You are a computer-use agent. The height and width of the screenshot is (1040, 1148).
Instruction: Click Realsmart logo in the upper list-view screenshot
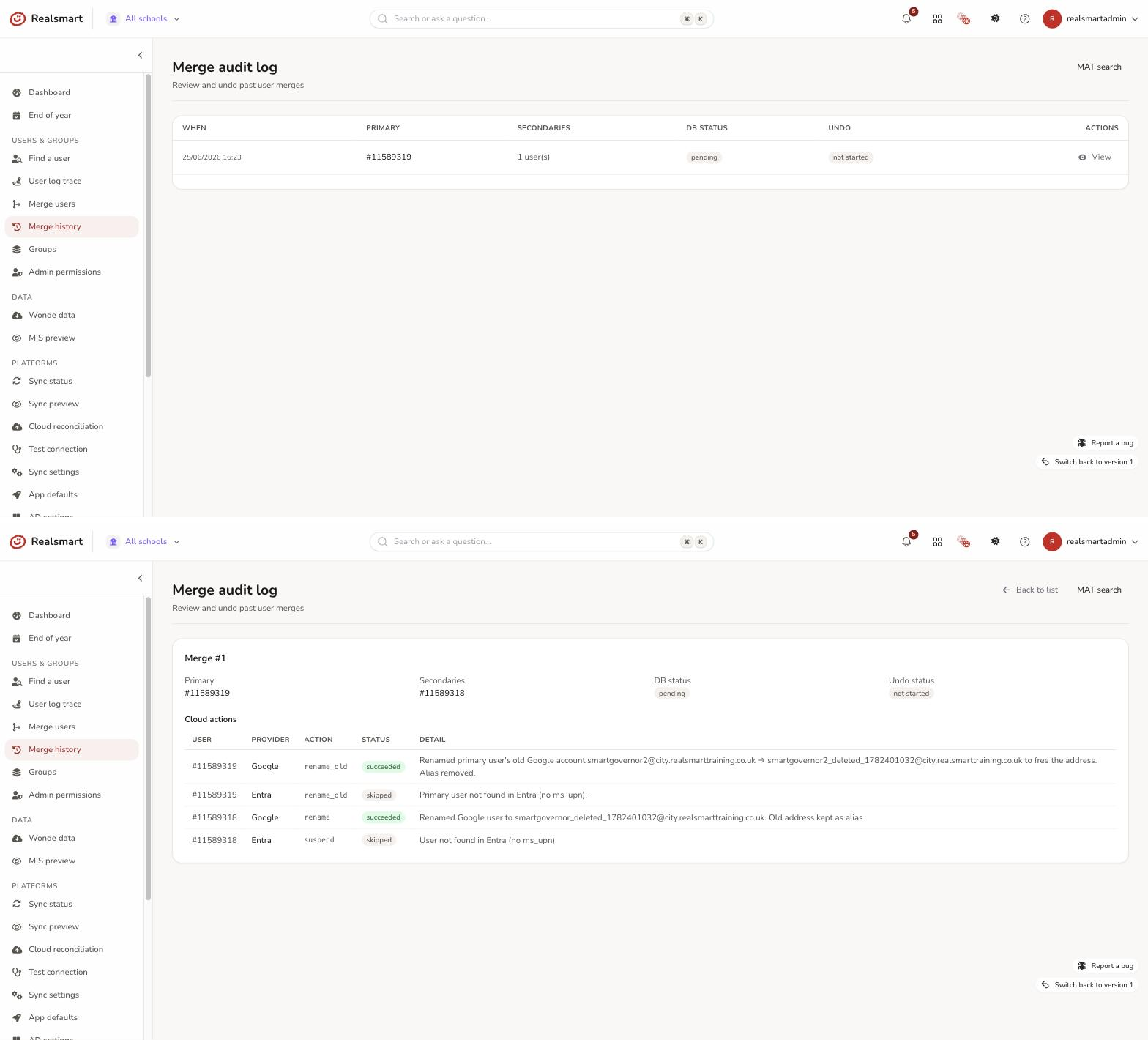click(x=46, y=18)
